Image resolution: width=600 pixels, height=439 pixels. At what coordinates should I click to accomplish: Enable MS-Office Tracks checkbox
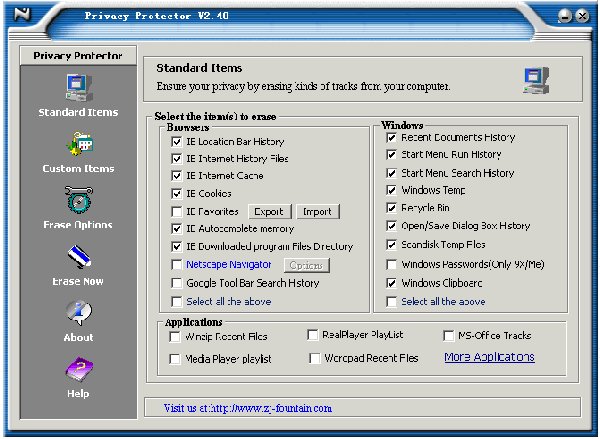448,336
